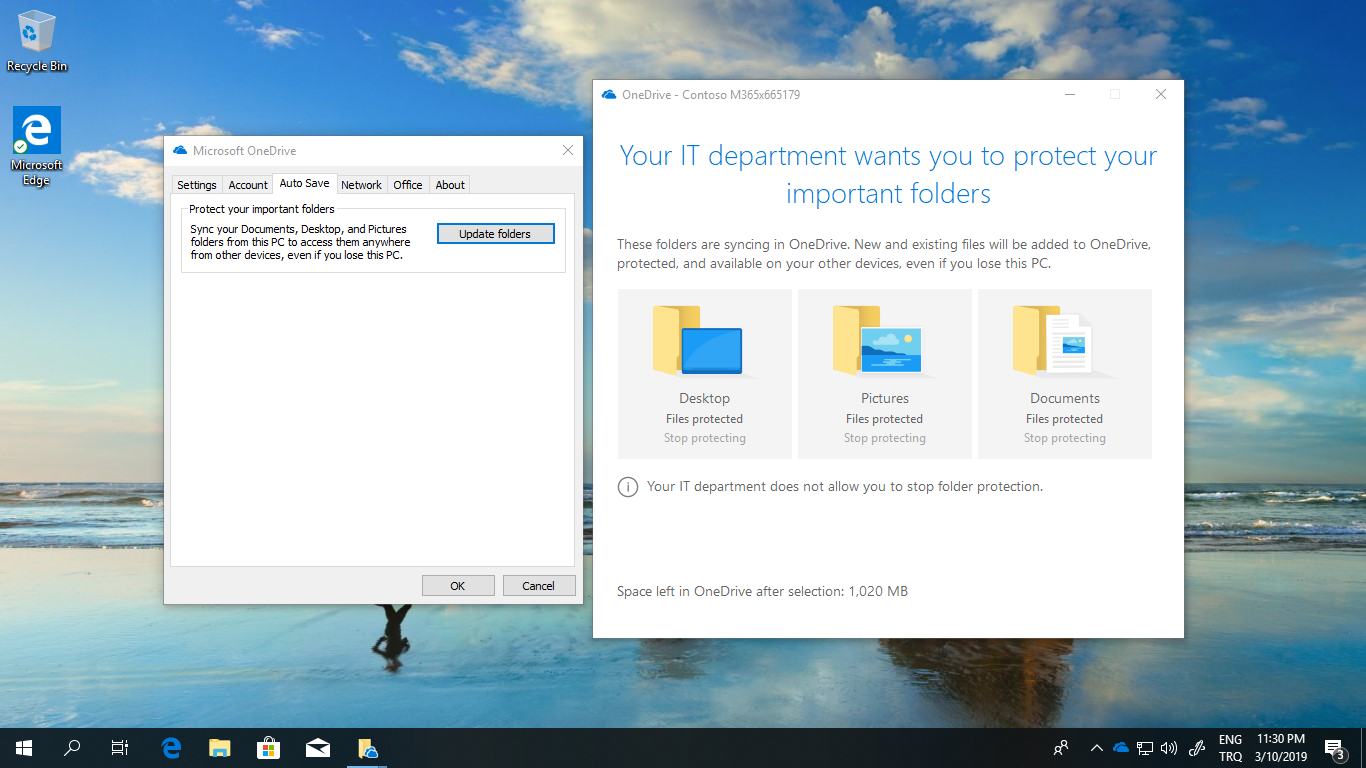Open Task View from the taskbar
Viewport: 1366px width, 768px height.
(x=120, y=748)
